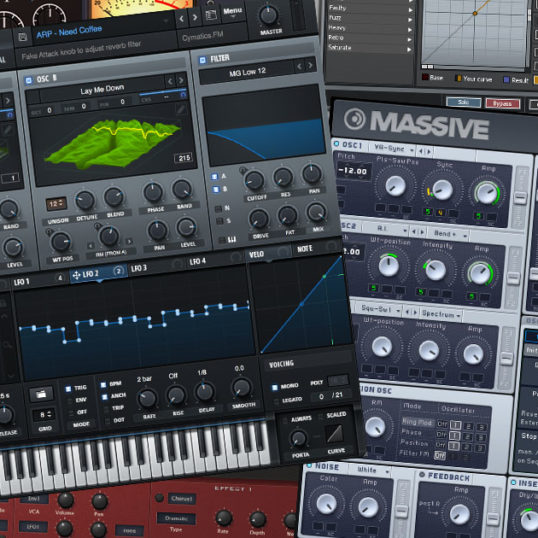Click the OSC B WT POS knob
This screenshot has width=538, height=538.
click(x=61, y=242)
